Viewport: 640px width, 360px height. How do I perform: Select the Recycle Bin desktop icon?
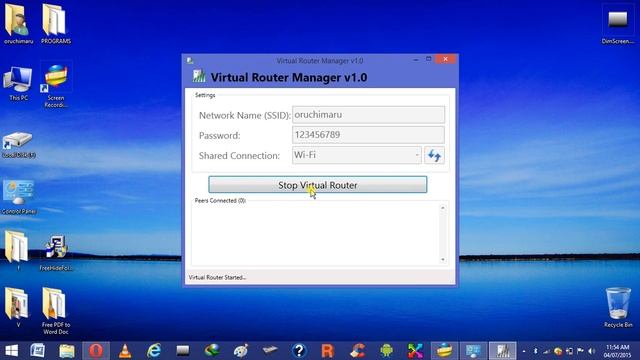pos(618,307)
